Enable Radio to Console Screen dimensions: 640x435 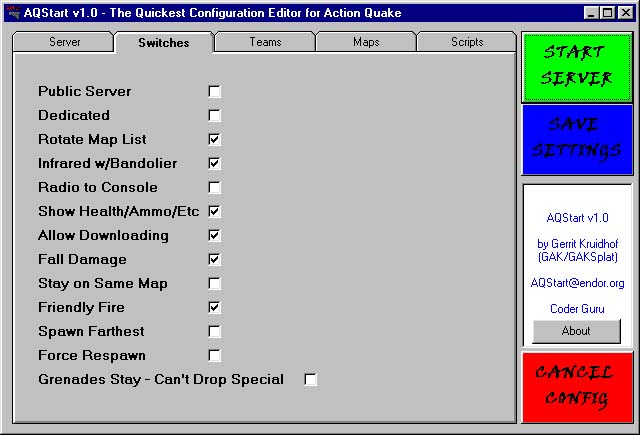click(x=214, y=188)
